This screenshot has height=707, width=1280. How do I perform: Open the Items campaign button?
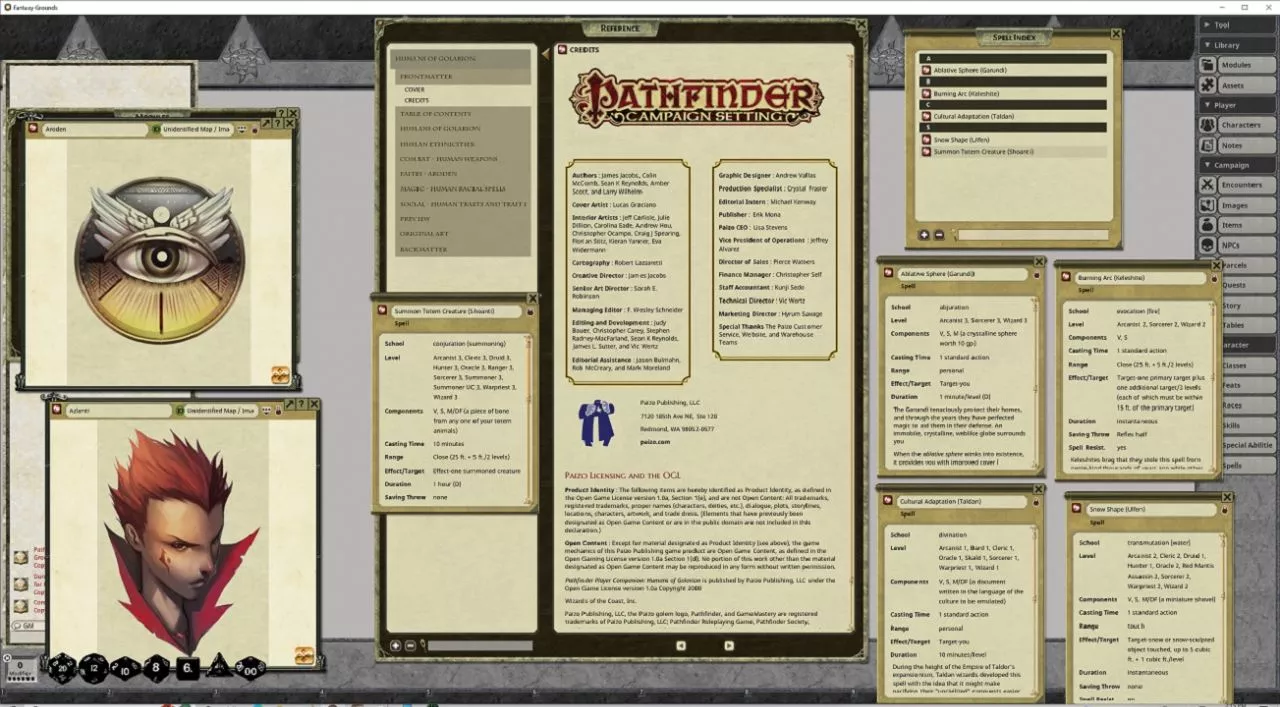[x=1235, y=225]
